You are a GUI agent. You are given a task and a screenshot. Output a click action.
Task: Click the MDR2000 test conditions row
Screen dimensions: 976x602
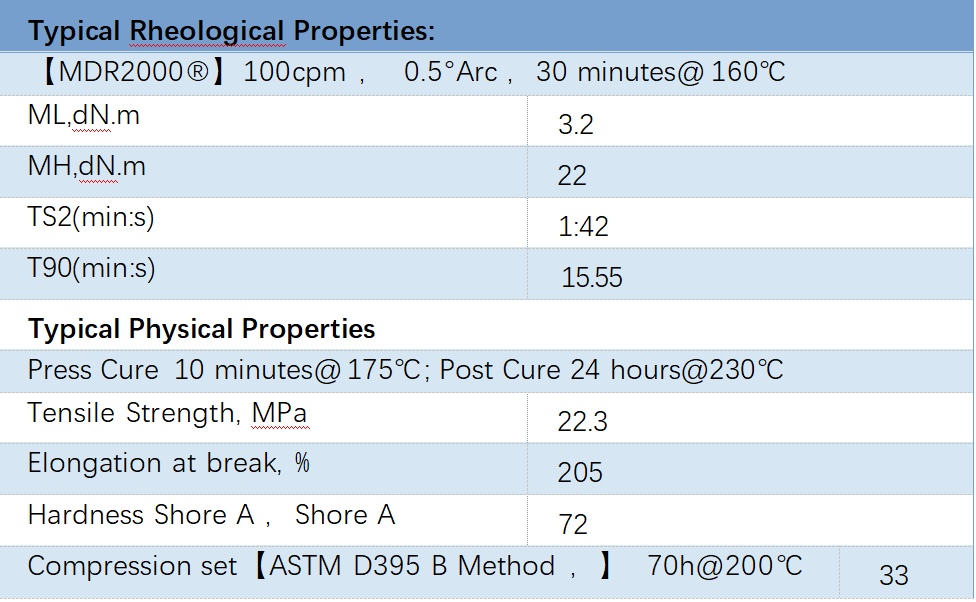(x=406, y=72)
